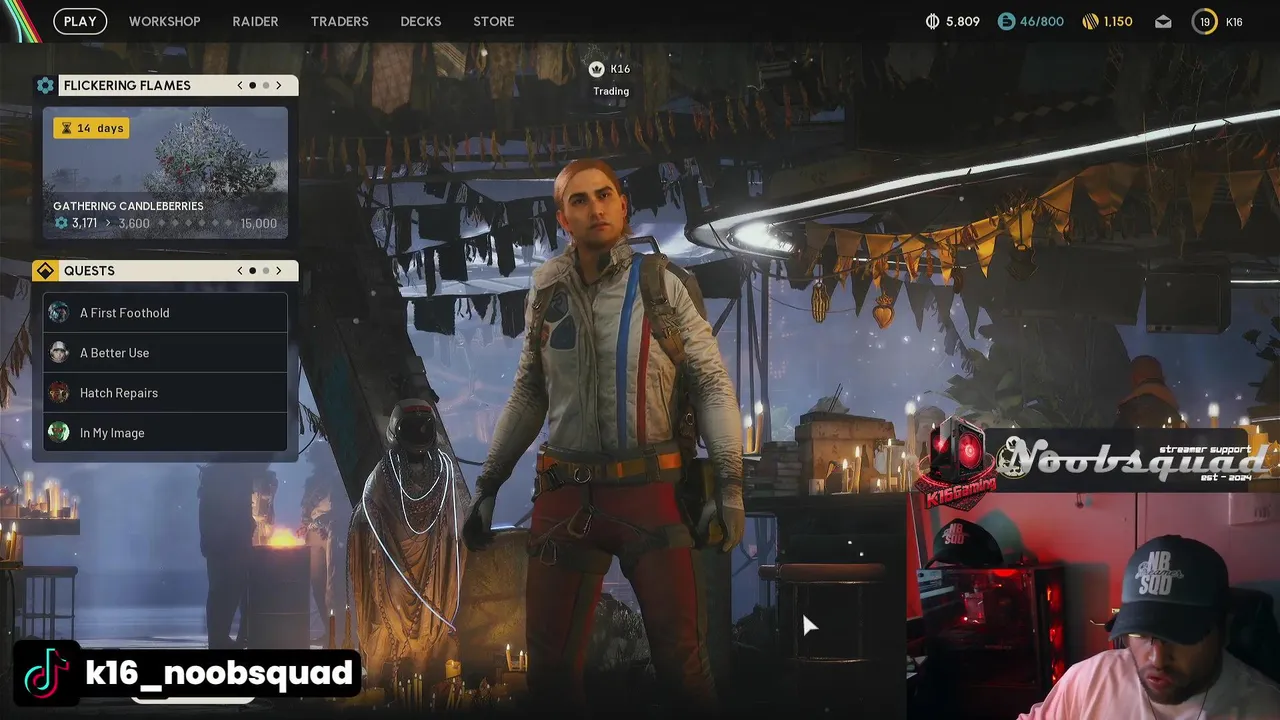Click the Trading status text

(611, 91)
